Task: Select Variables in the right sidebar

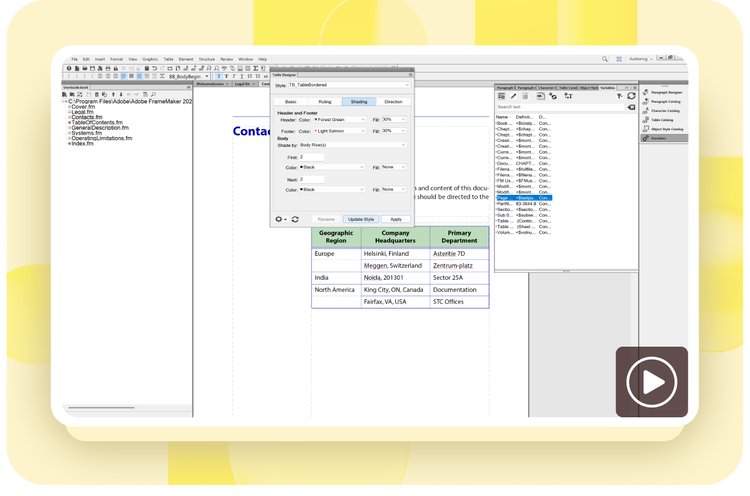Action: pos(664,138)
